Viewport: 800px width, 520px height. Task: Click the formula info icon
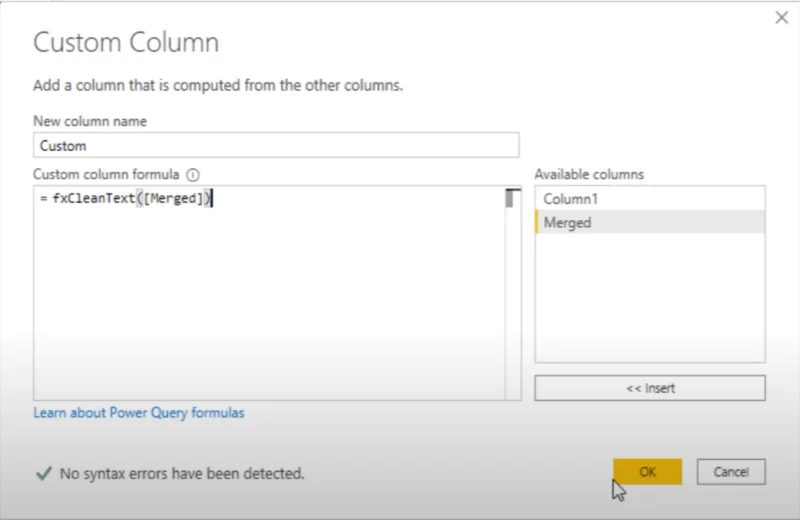click(193, 175)
